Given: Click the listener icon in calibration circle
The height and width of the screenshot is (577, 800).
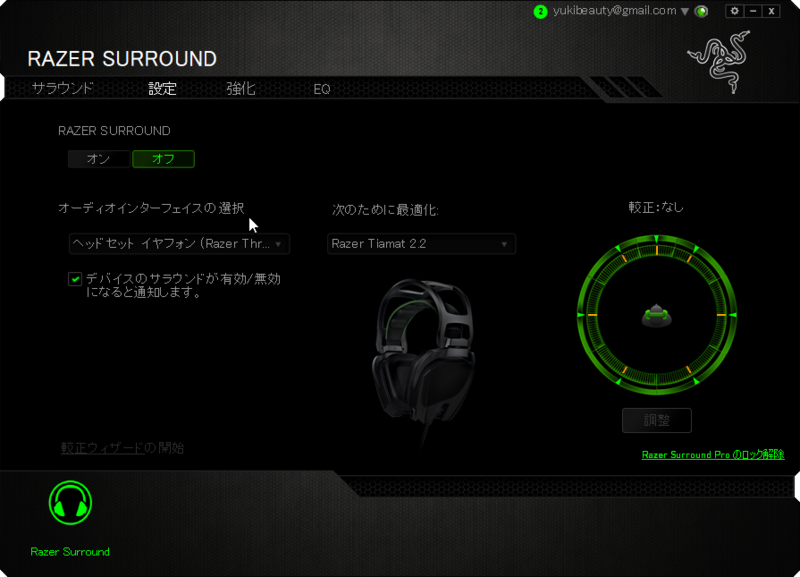Looking at the screenshot, I should click(657, 315).
